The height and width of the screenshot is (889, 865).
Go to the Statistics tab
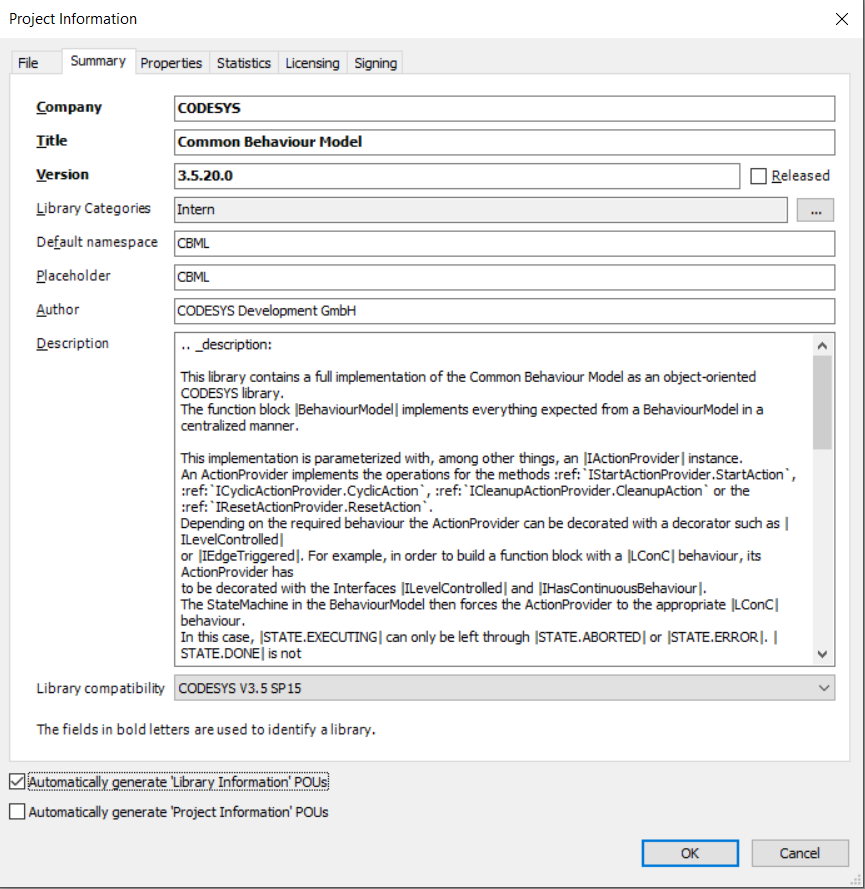(x=244, y=63)
